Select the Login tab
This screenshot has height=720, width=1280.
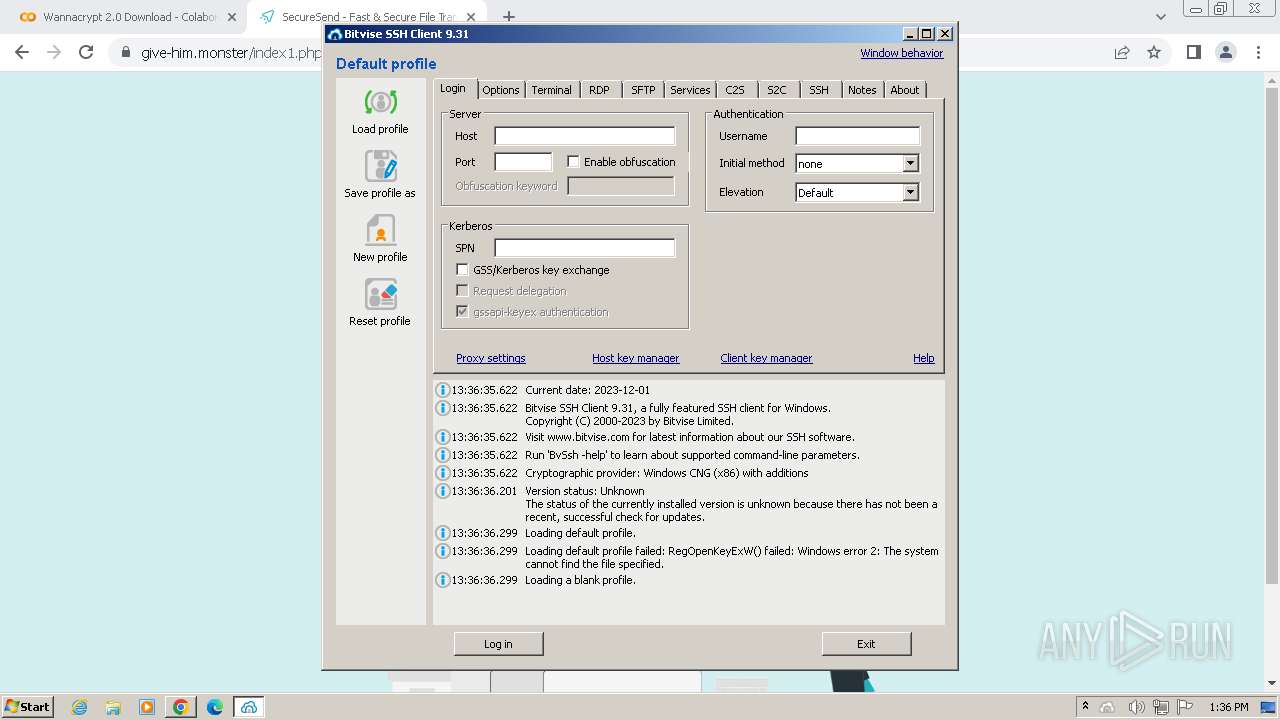[453, 89]
